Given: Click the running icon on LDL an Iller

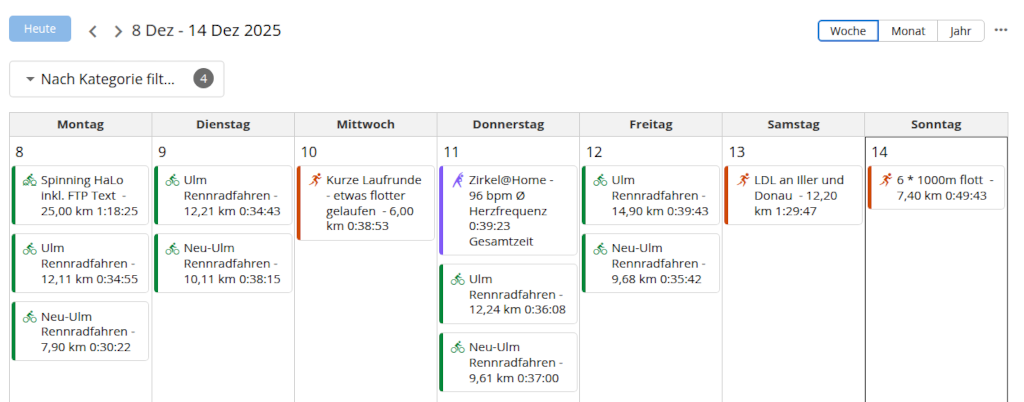Looking at the screenshot, I should [x=743, y=181].
